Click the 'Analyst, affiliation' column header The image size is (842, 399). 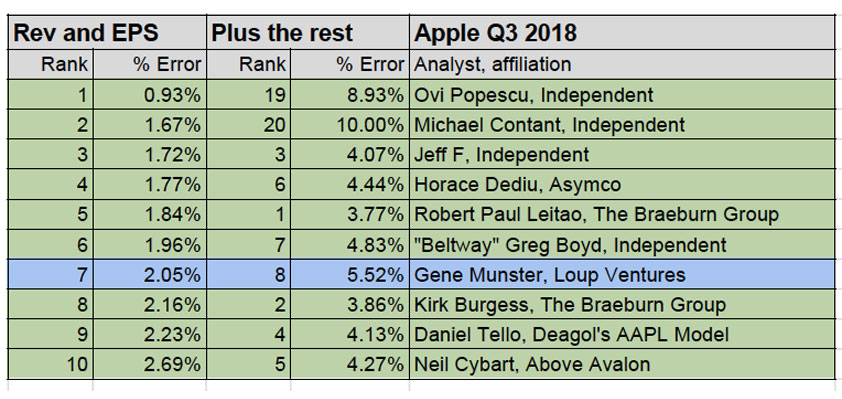623,65
